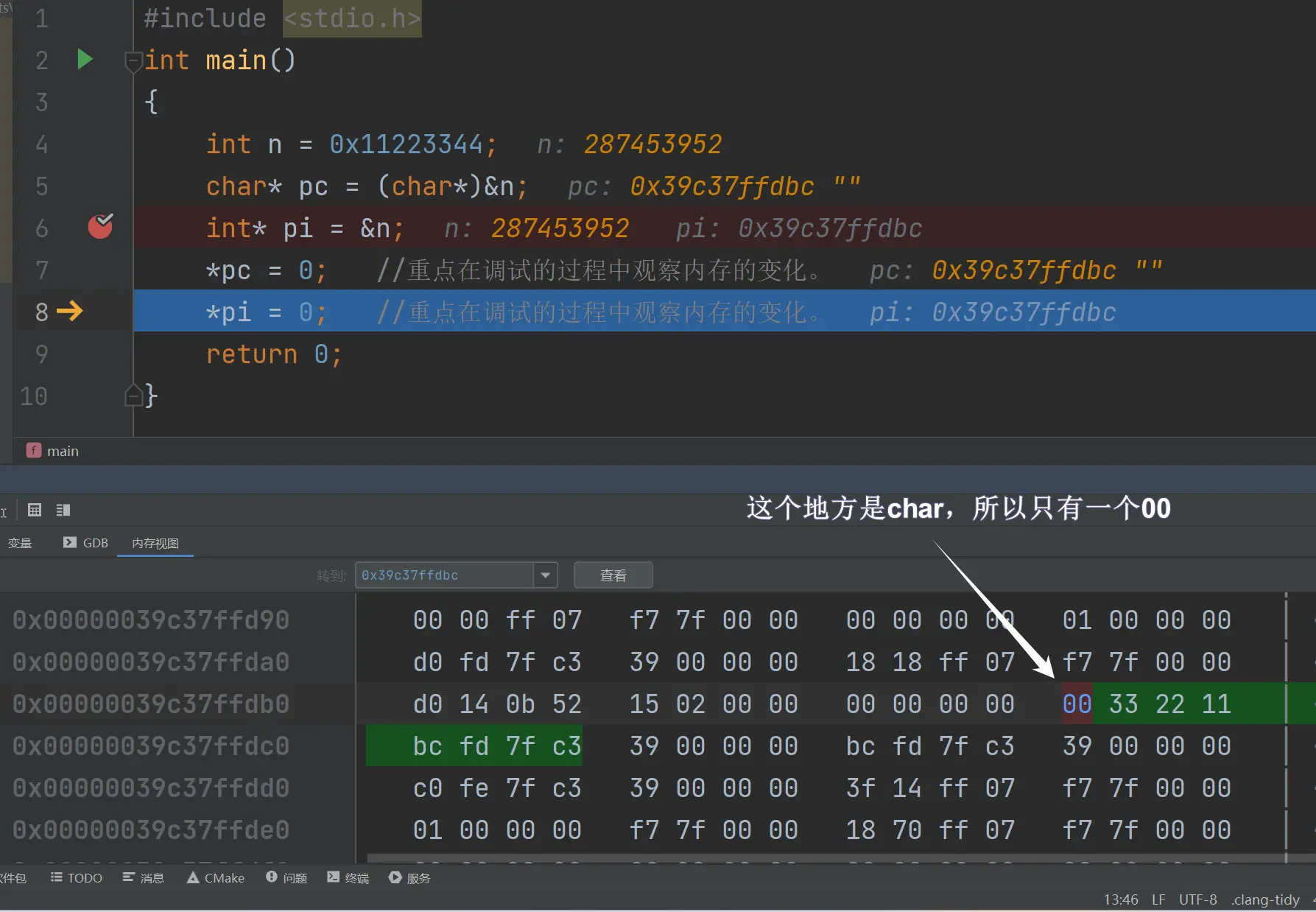
Task: Open the TODO tool window
Action: point(77,877)
